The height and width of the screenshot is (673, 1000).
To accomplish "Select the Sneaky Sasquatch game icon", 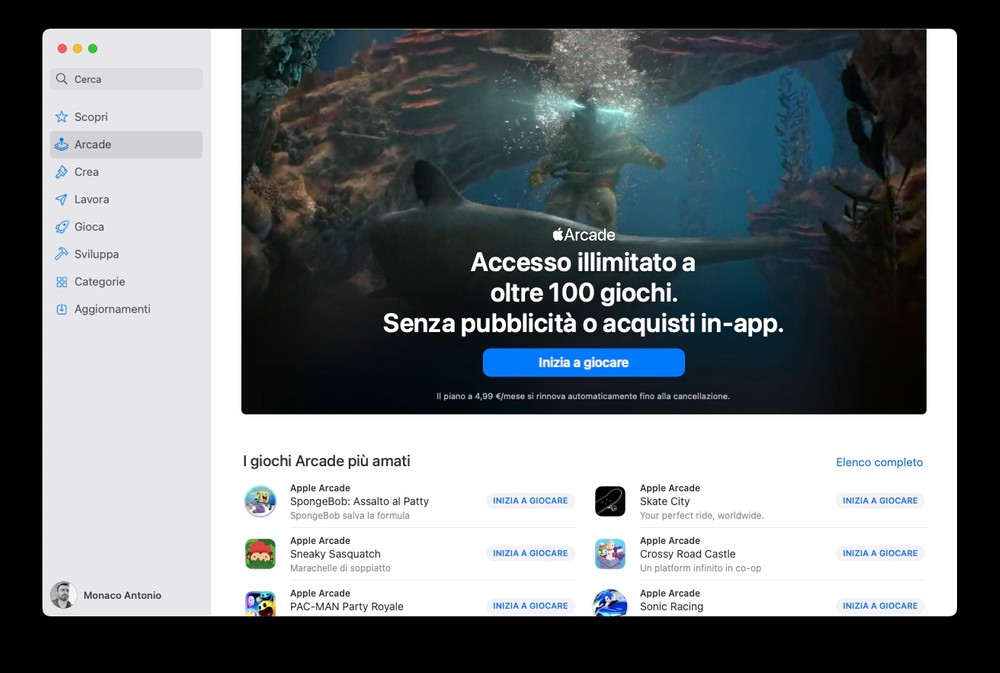I will 260,554.
